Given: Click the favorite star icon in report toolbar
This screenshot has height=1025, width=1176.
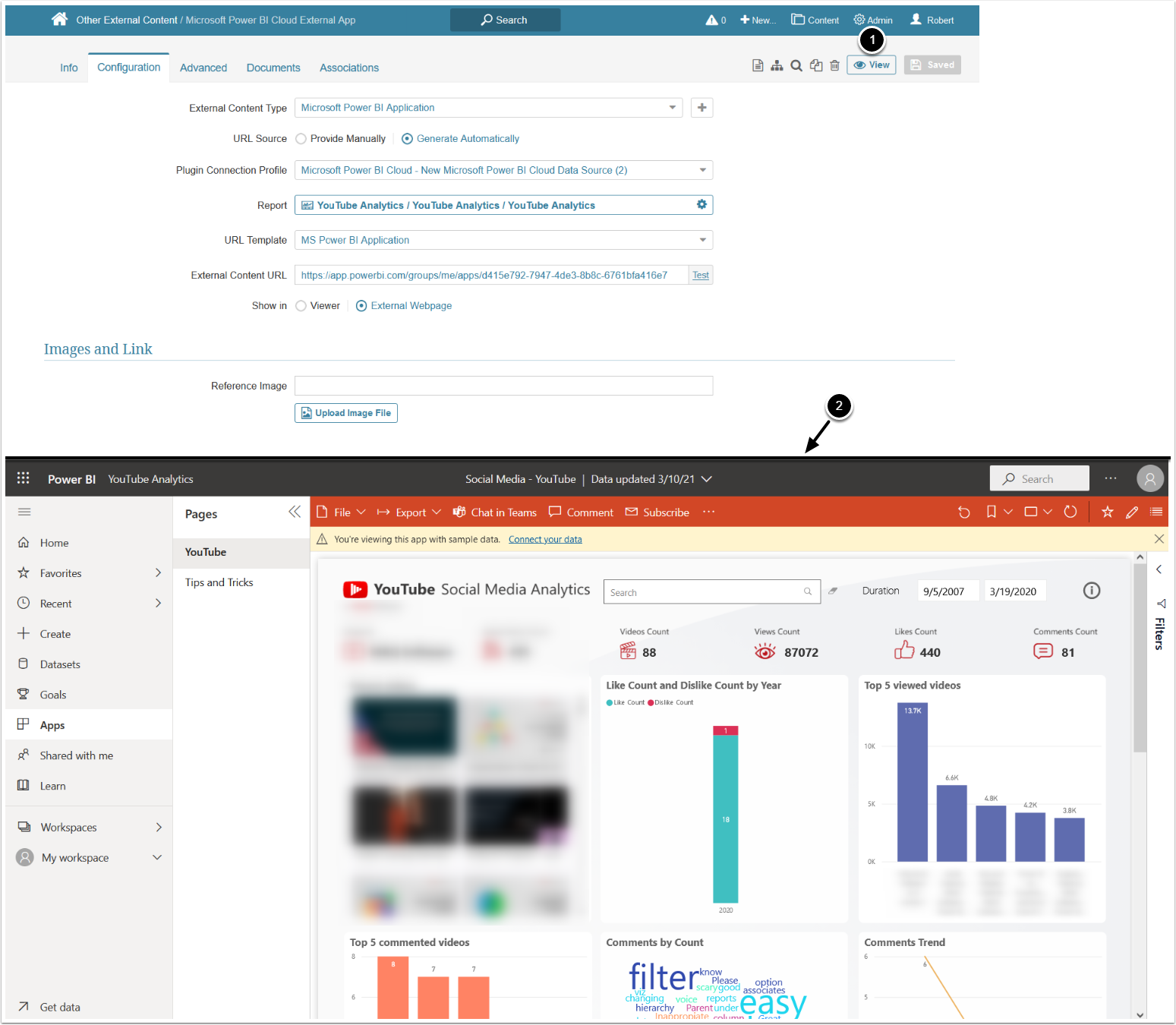Looking at the screenshot, I should coord(1108,512).
